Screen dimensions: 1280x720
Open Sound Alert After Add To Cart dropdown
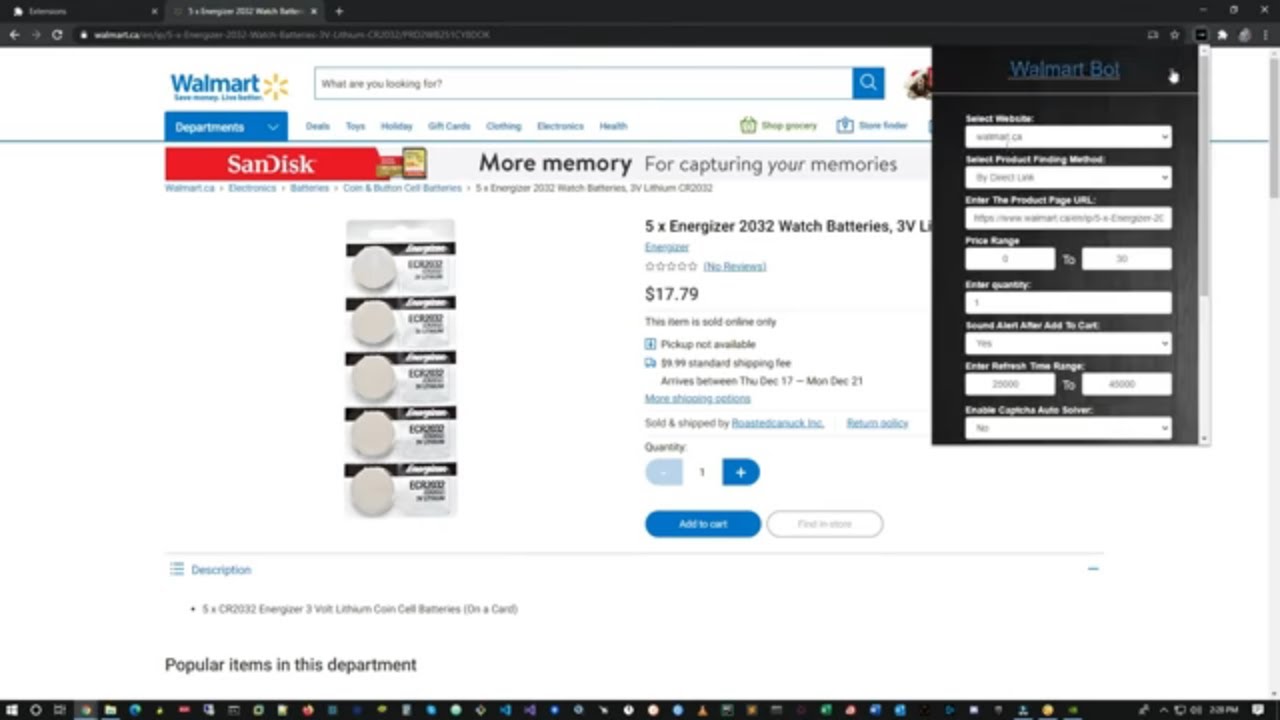(1068, 343)
